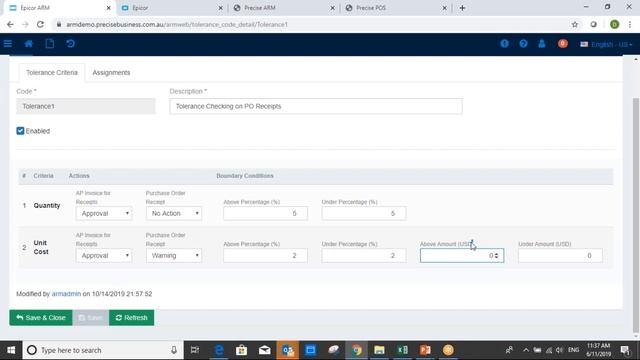Click the browser back arrow
Viewport: 640px width, 360px height.
[10, 24]
